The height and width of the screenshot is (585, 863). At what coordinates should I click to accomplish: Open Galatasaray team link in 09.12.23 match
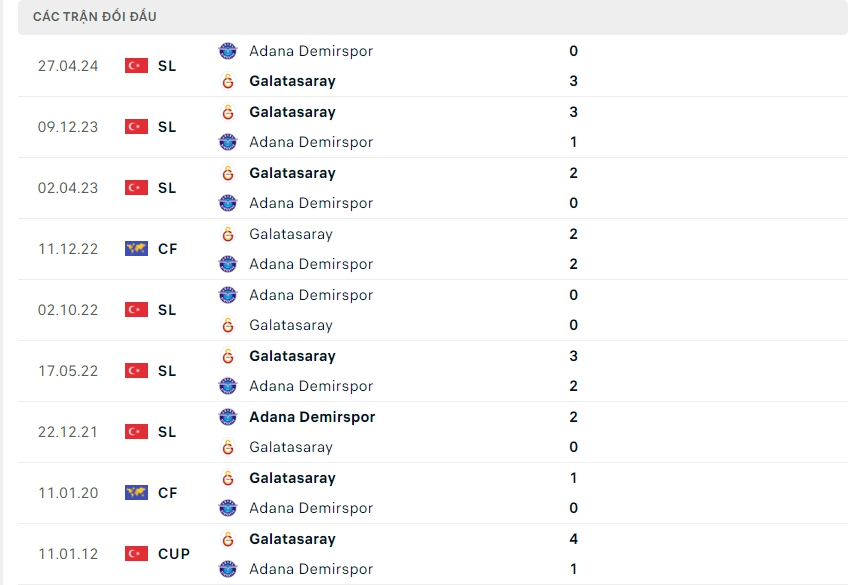[x=292, y=112]
